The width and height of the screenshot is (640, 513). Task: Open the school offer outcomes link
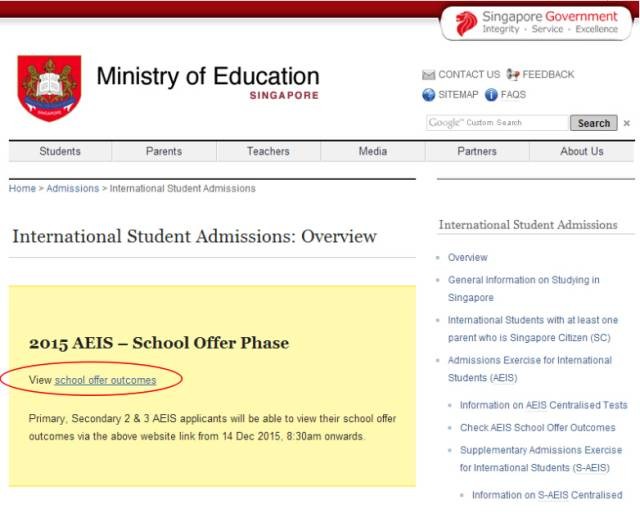point(105,380)
